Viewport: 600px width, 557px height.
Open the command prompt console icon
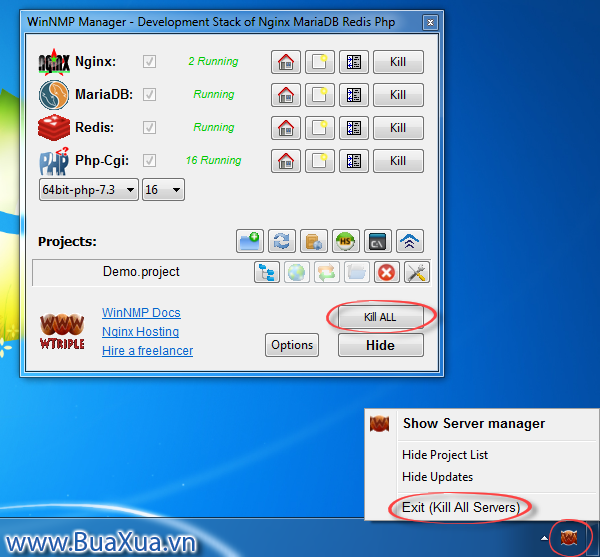[378, 241]
